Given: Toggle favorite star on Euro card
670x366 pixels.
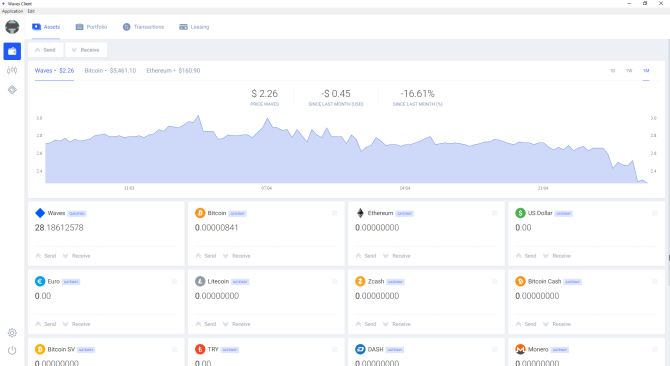Looking at the screenshot, I should click(x=174, y=281).
